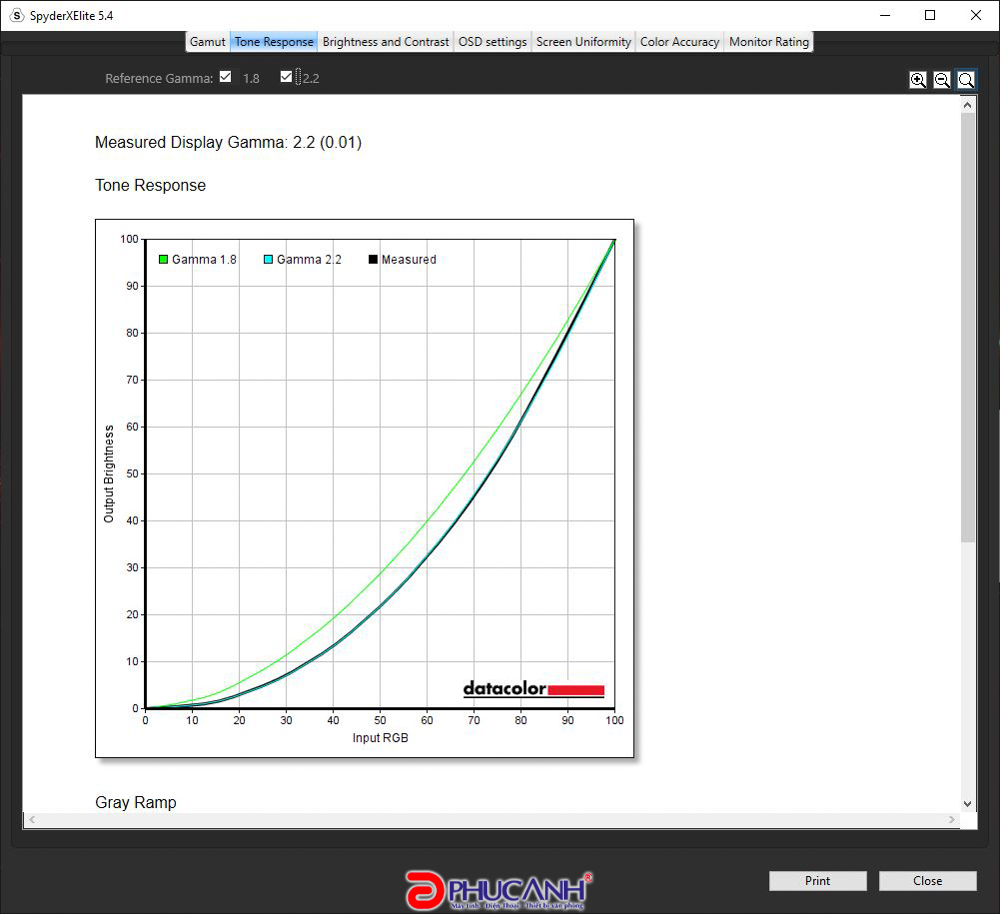
Task: Maximize the SpyderXElite window
Action: coord(930,15)
